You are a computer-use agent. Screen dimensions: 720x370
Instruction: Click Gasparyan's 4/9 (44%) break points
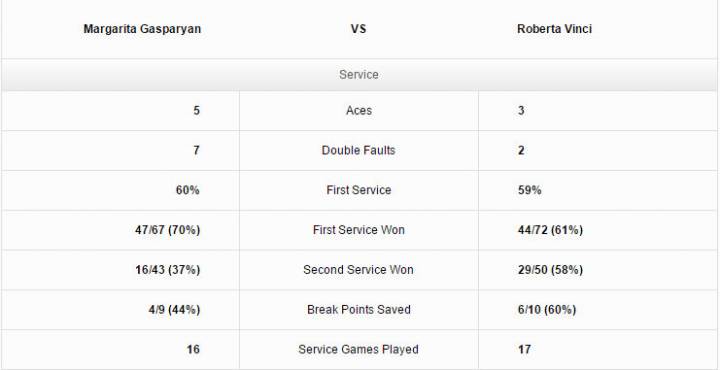coord(174,310)
